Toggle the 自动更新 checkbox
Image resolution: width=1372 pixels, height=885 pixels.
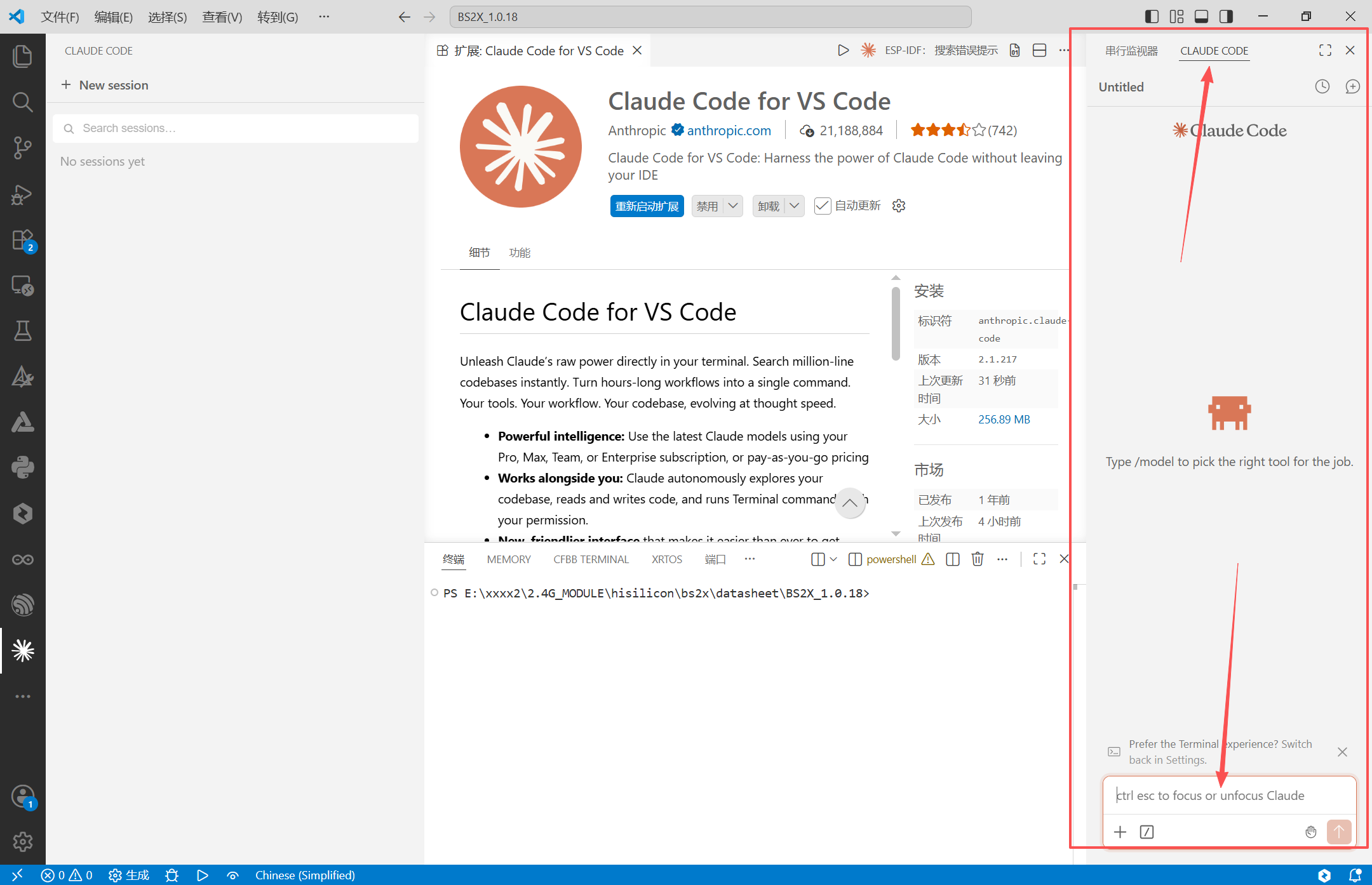click(823, 206)
